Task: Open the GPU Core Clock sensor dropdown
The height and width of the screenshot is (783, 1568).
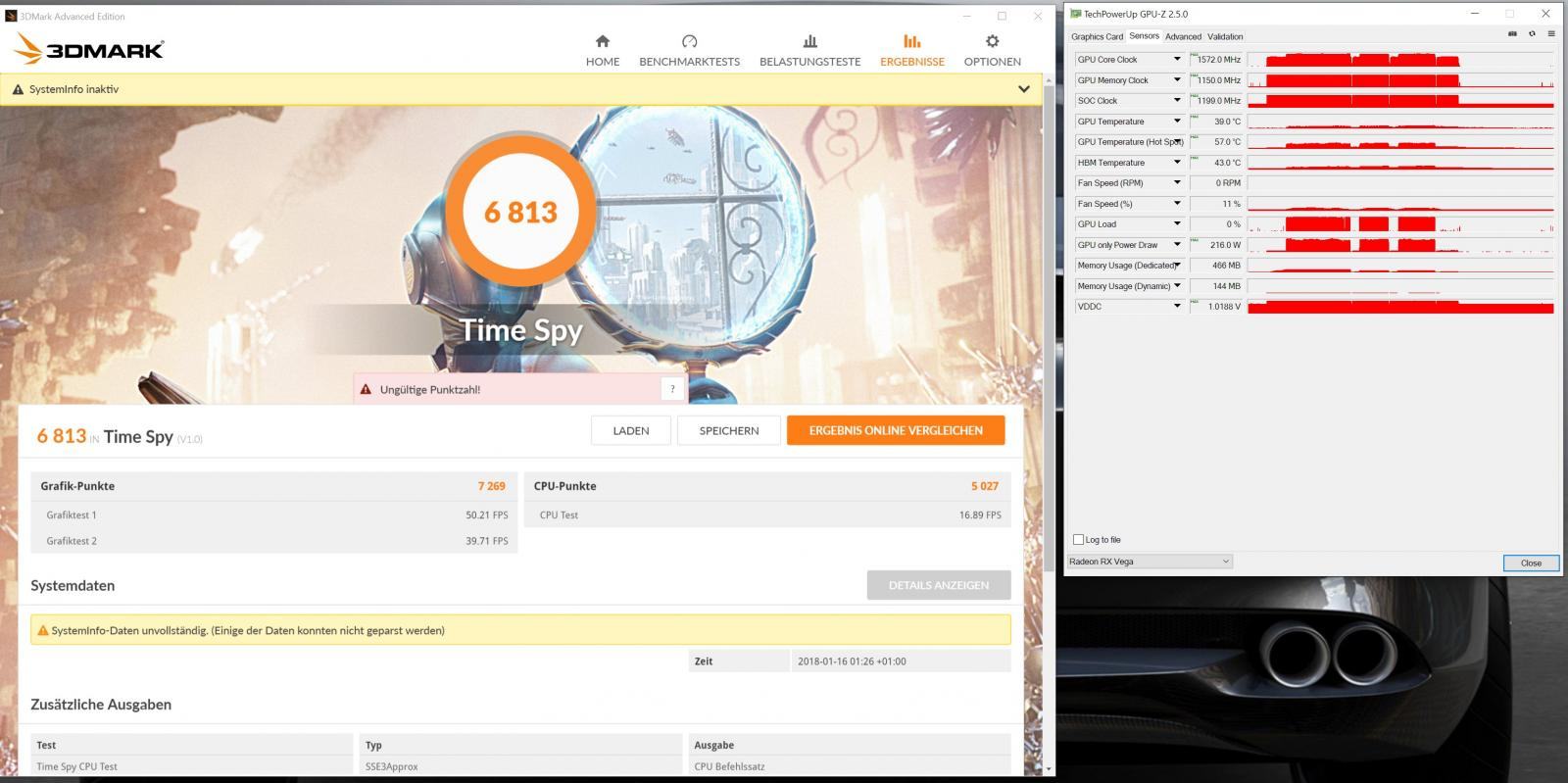Action: (x=1177, y=60)
